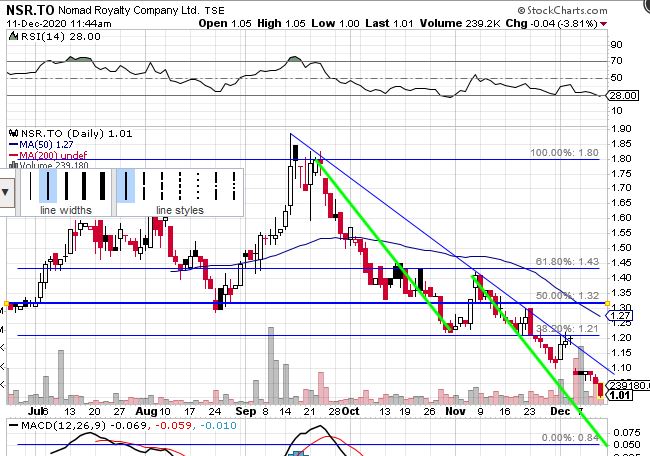This screenshot has width=650, height=456.
Task: Select the highlighted second line width option
Action: tap(48, 186)
